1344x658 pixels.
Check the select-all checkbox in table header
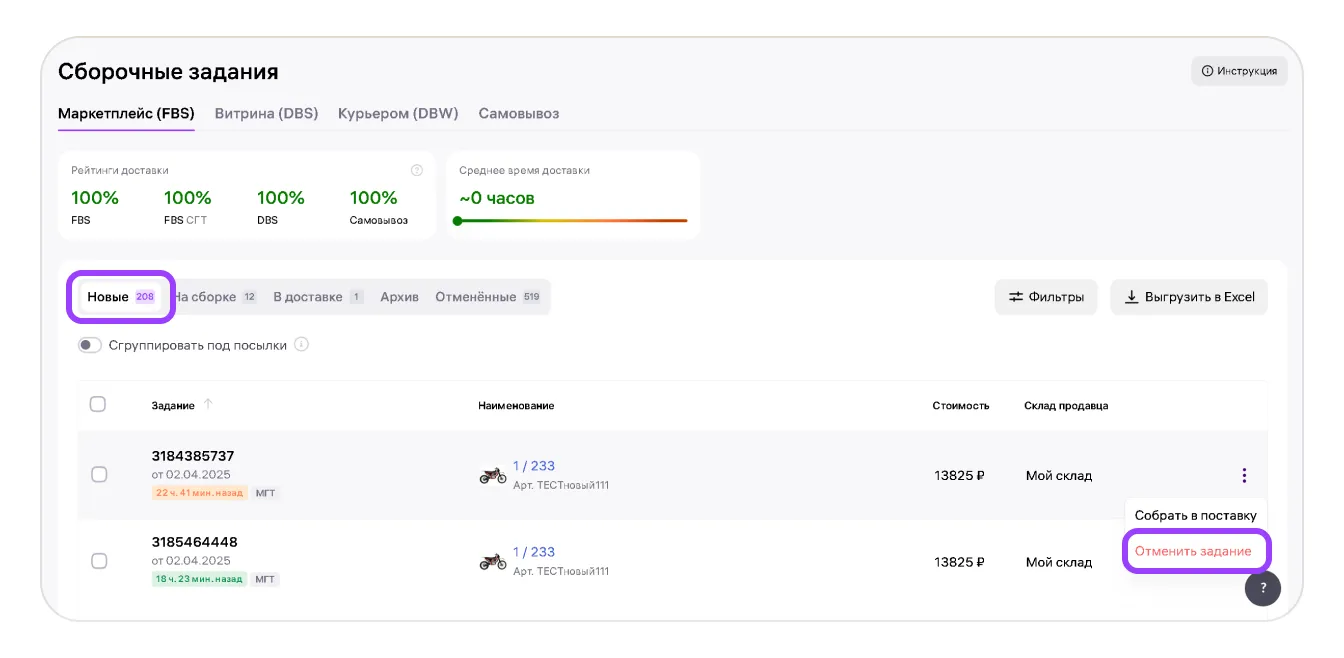pyautogui.click(x=98, y=404)
